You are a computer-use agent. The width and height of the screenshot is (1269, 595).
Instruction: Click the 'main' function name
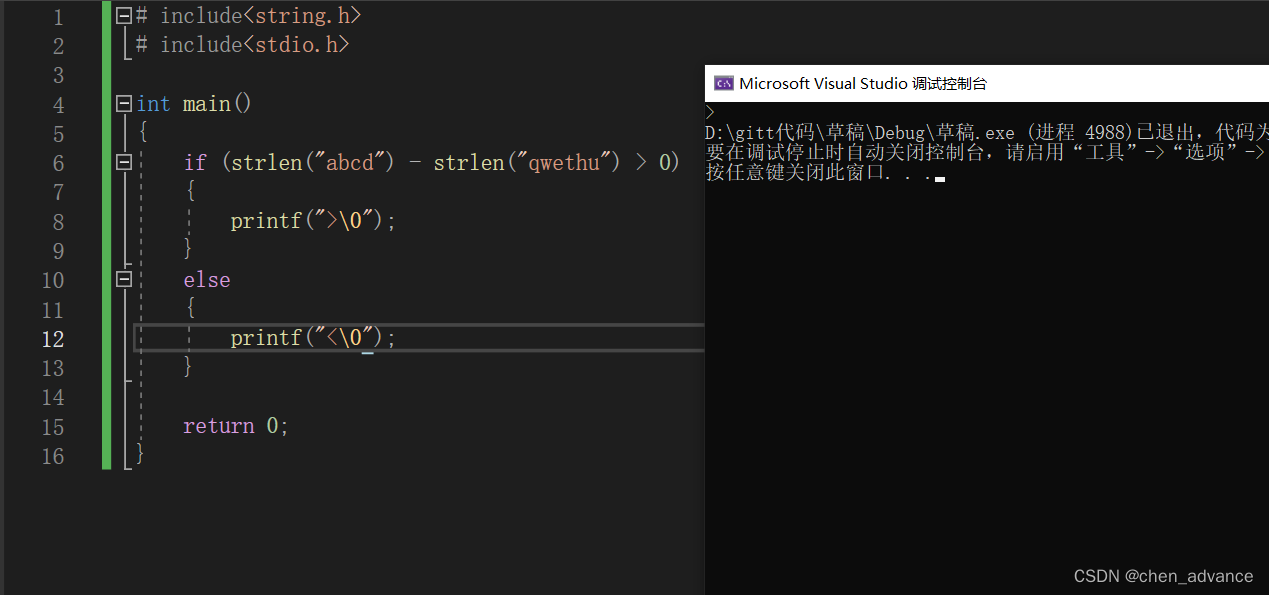[x=207, y=104]
